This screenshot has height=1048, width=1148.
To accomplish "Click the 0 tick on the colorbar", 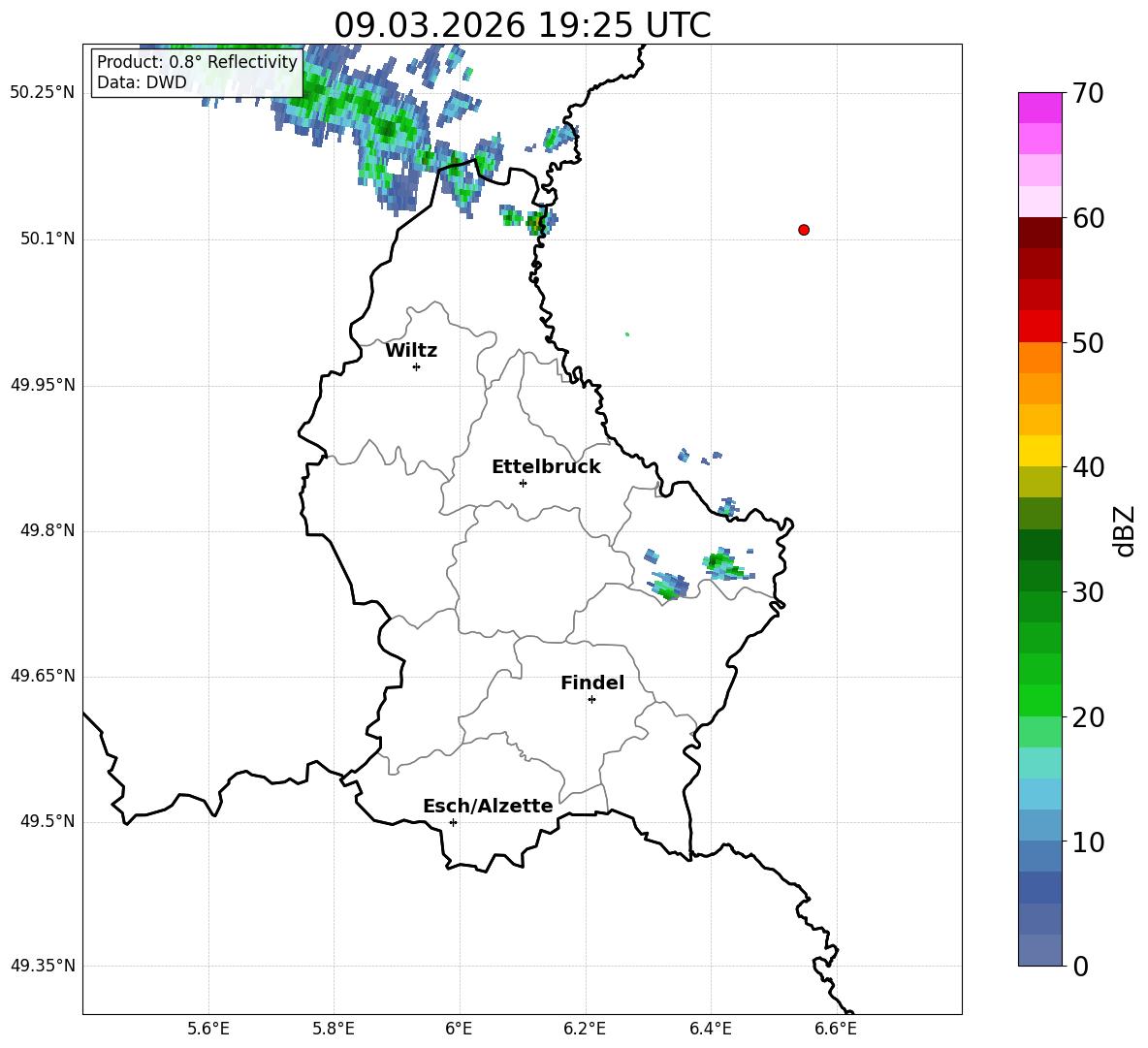I will 1080,966.
